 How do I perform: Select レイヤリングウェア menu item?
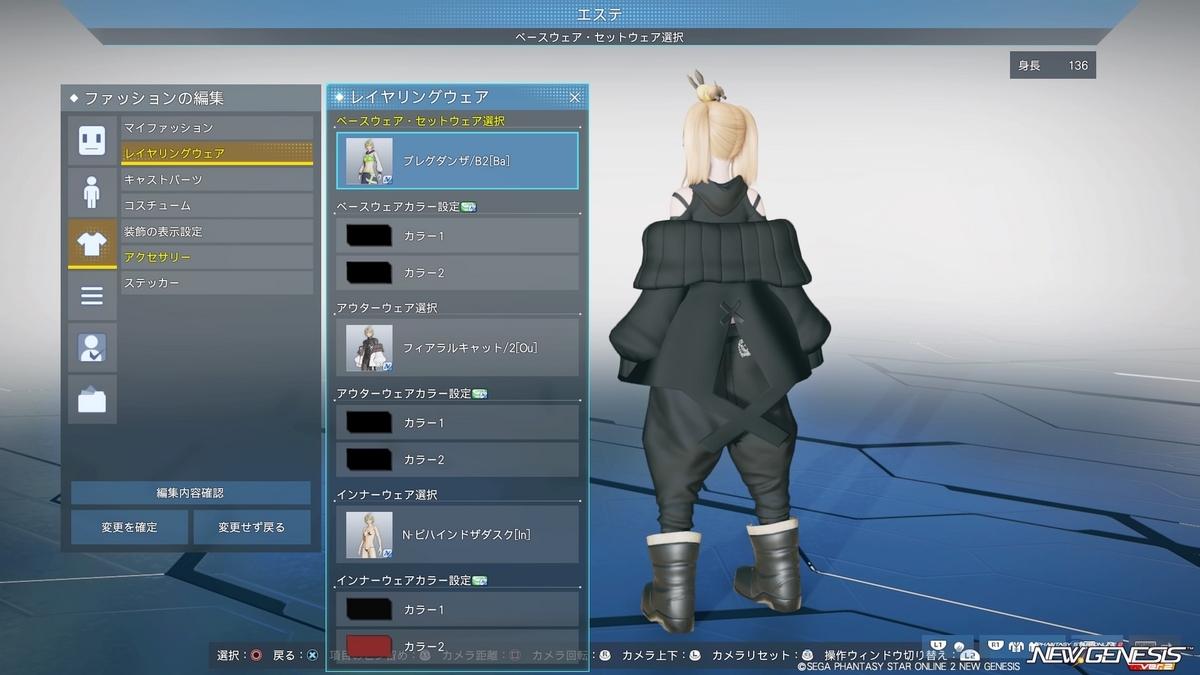point(217,154)
